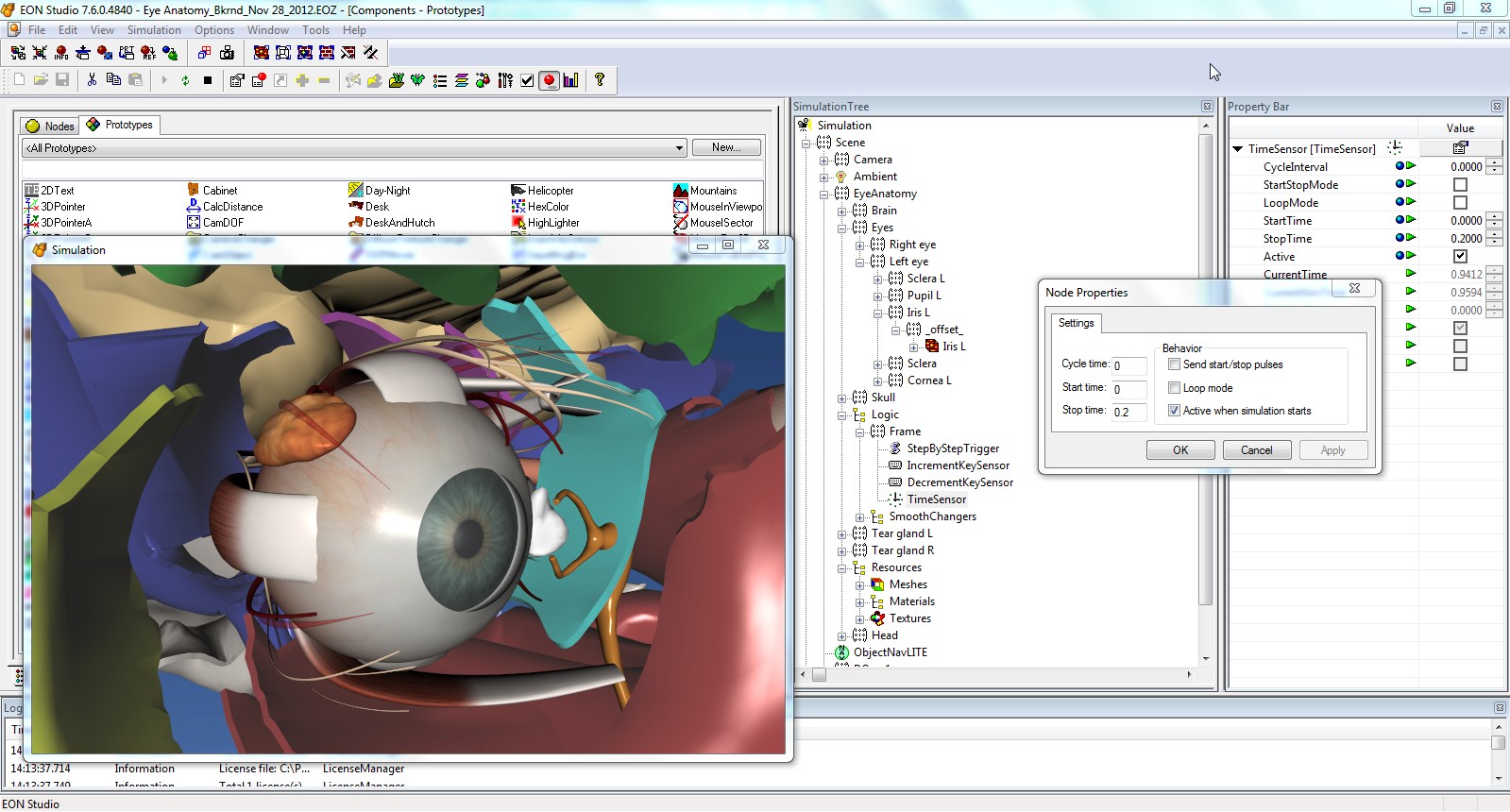Collapse the EyeAnatomy tree node
This screenshot has height=812, width=1510.
[x=824, y=194]
